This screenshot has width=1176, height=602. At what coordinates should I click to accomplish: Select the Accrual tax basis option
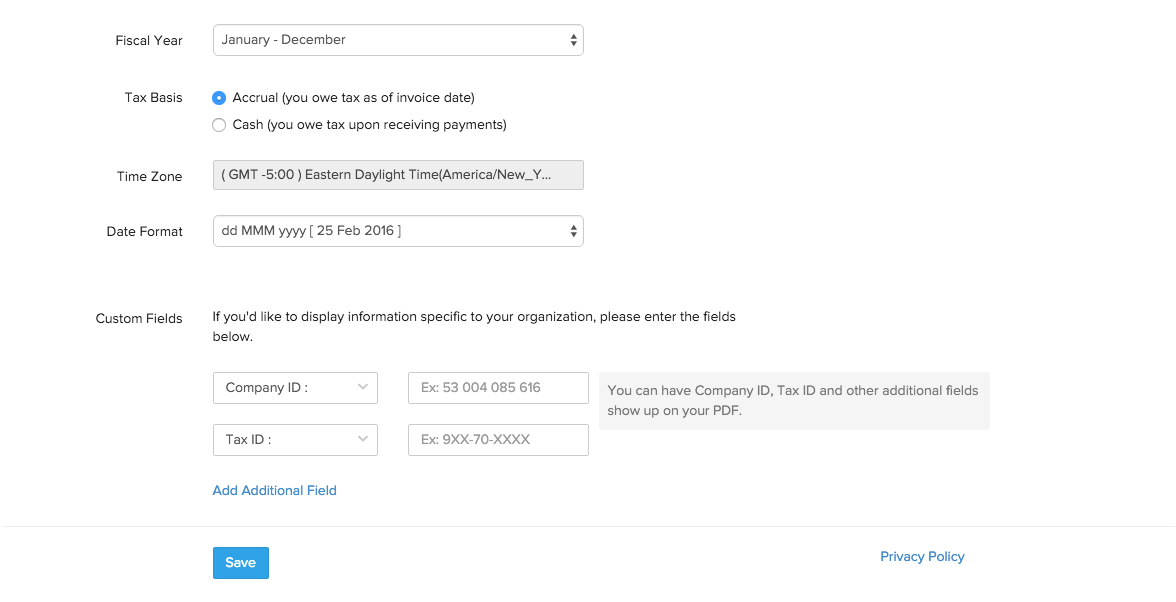coord(219,98)
